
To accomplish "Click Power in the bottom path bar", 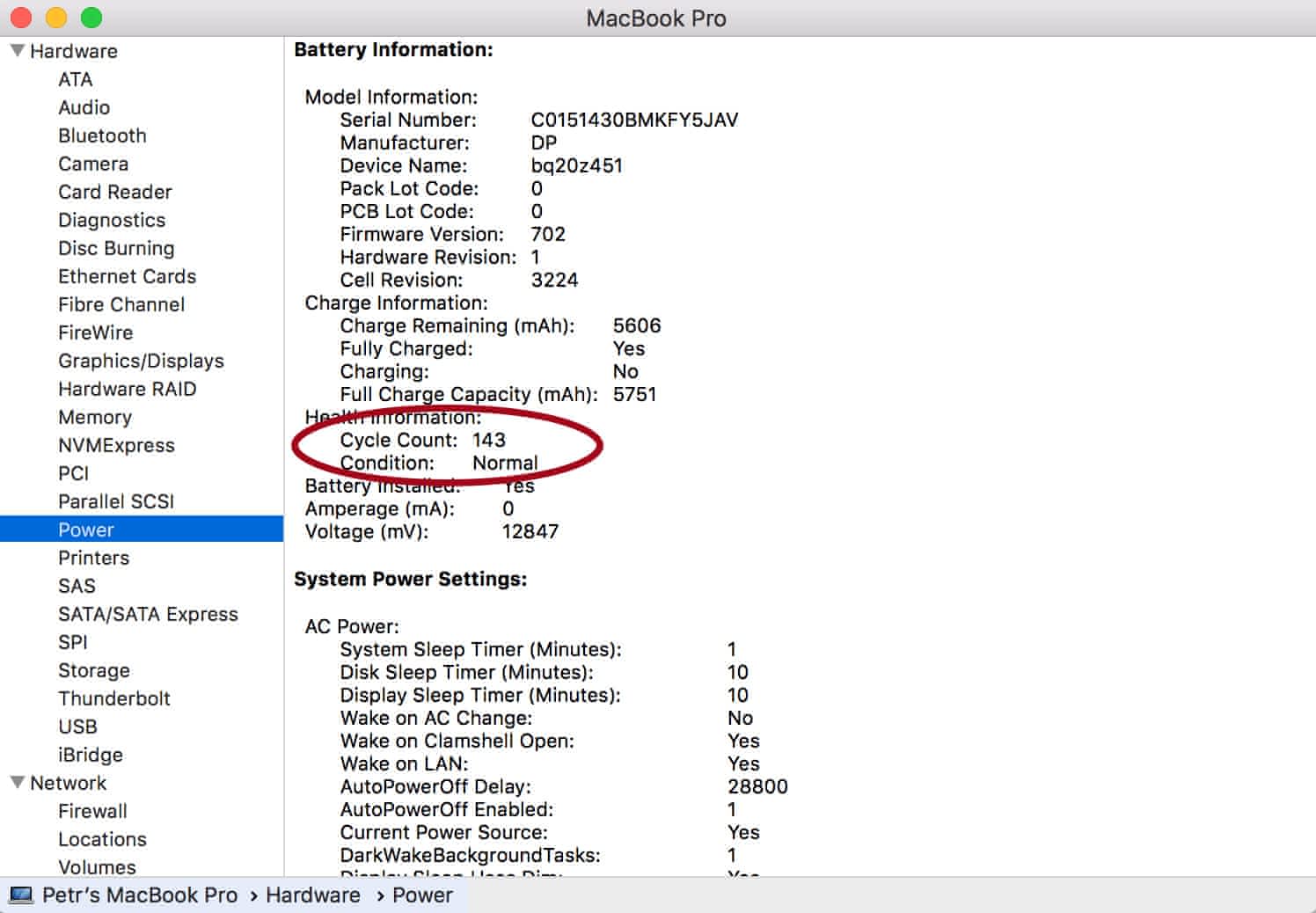I will point(422,895).
